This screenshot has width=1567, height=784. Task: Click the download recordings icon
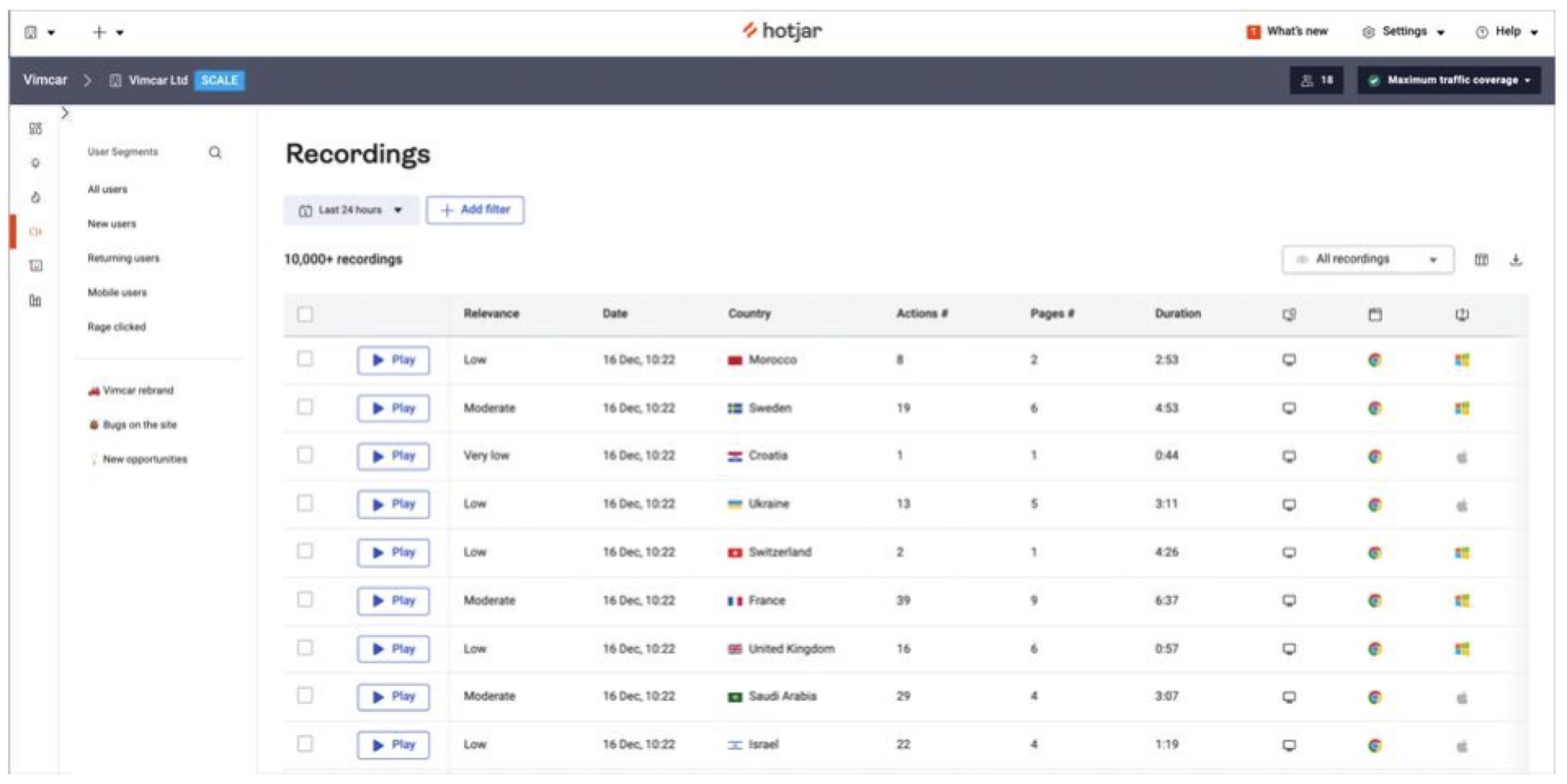point(1515,260)
